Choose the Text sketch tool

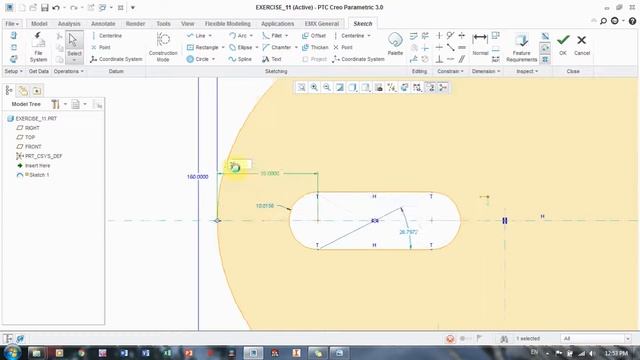pos(272,59)
